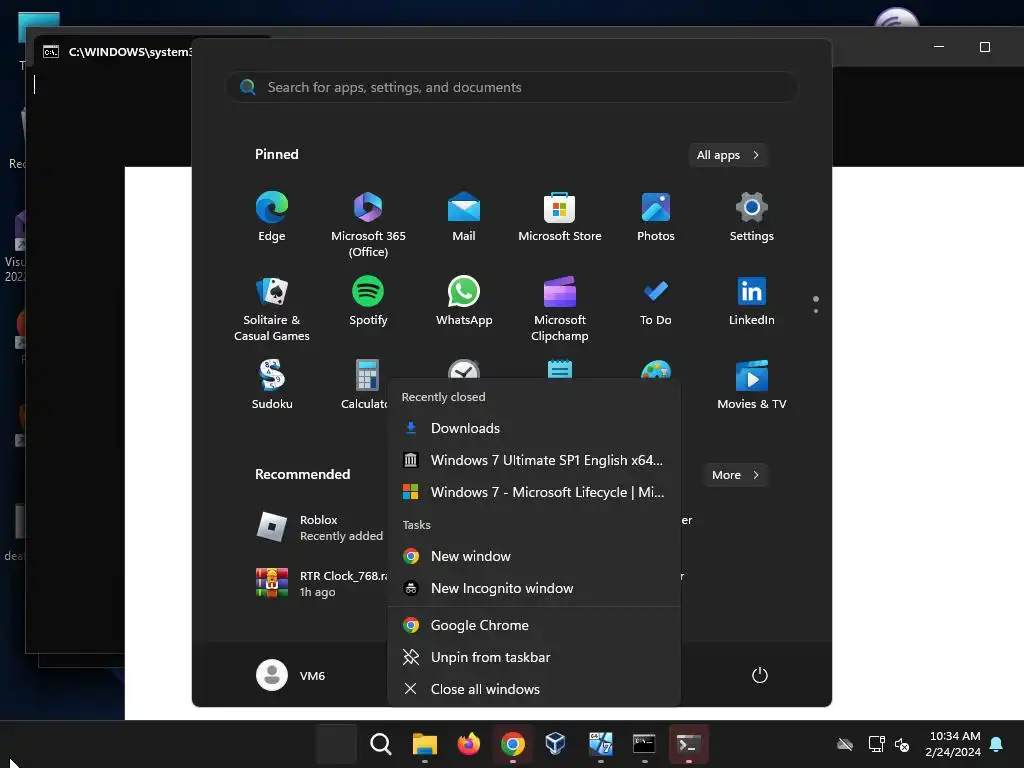Viewport: 1024px width, 768px height.
Task: Reopen Windows 7 - Microsoft Lifecycle page
Action: (534, 492)
